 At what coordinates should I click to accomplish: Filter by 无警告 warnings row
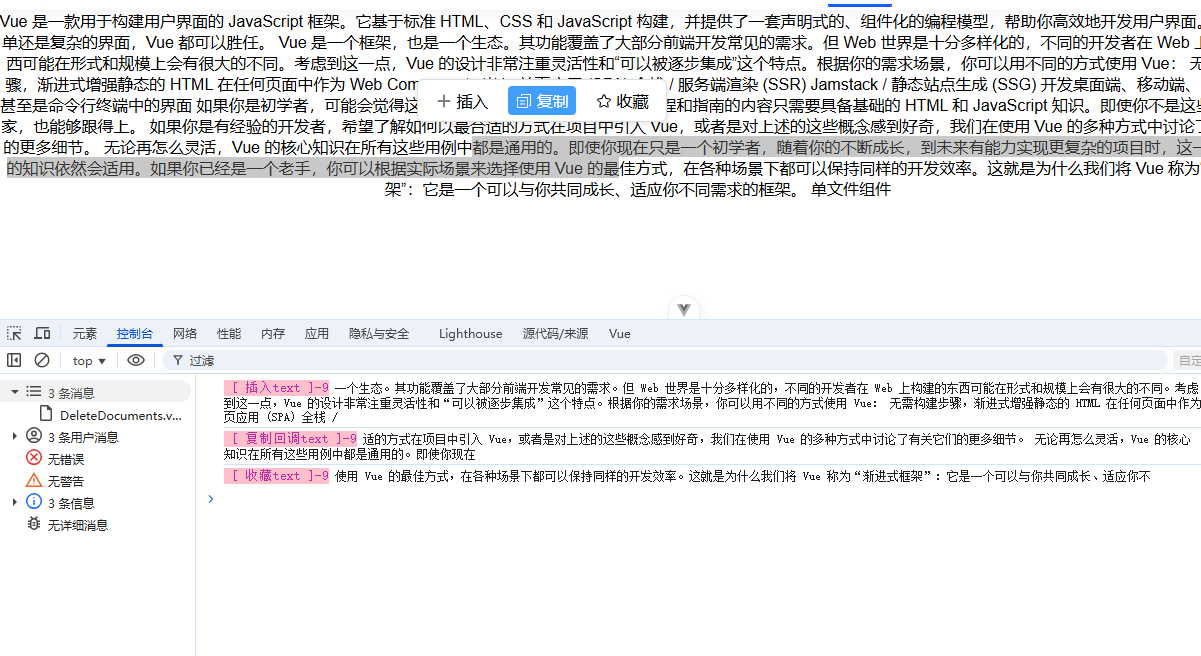pos(95,480)
